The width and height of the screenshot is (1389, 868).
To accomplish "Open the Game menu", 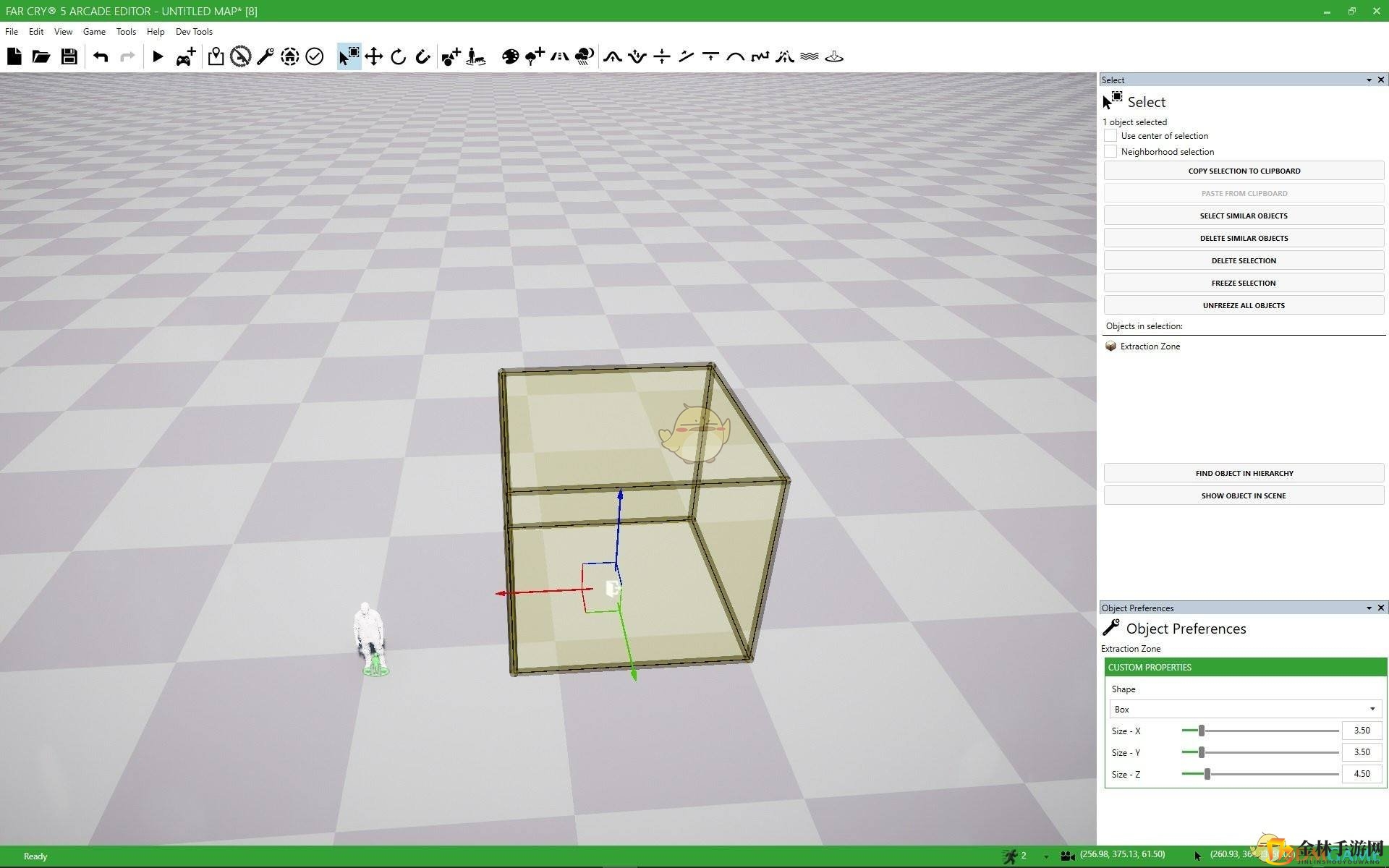I will point(94,32).
